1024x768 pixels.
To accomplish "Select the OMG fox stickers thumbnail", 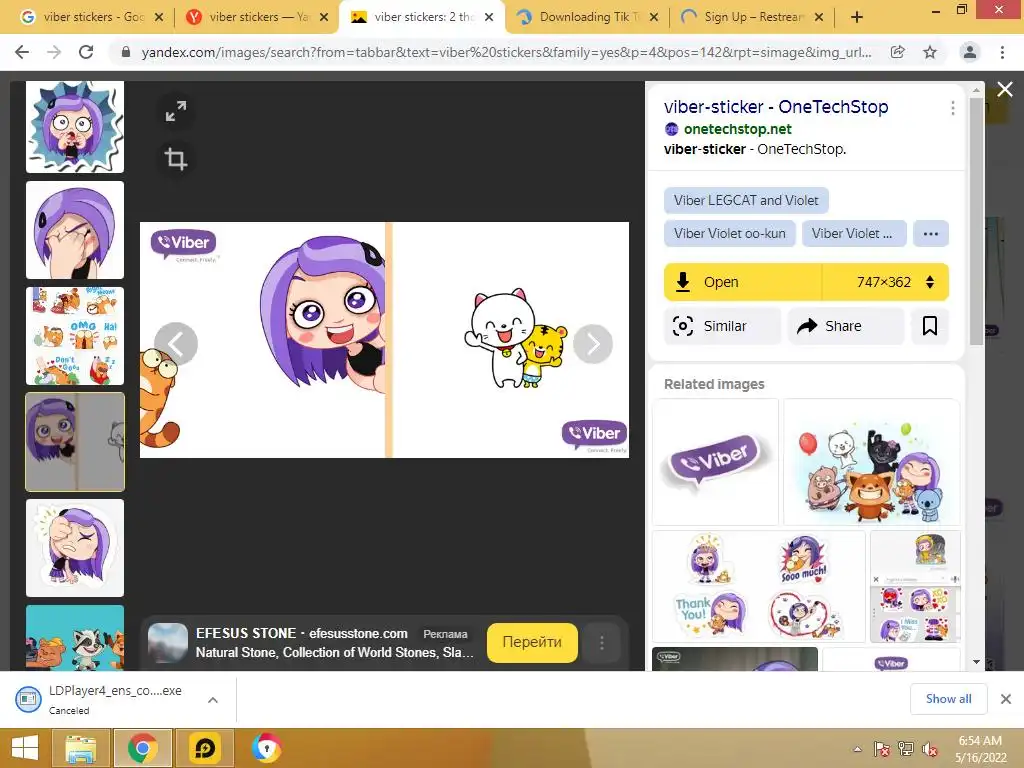I will point(75,336).
